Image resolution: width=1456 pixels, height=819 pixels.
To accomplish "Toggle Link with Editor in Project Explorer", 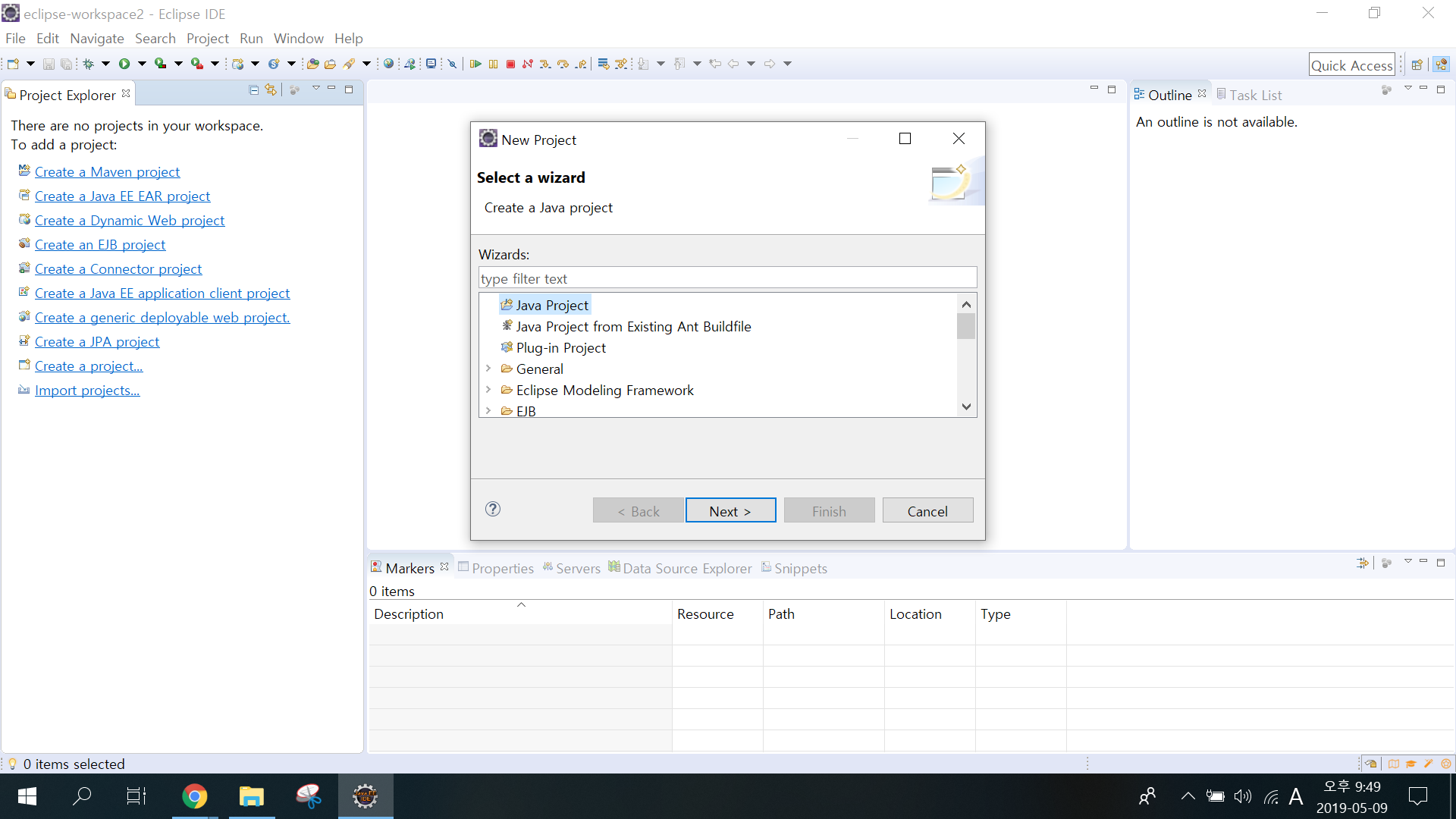I will tap(271, 90).
